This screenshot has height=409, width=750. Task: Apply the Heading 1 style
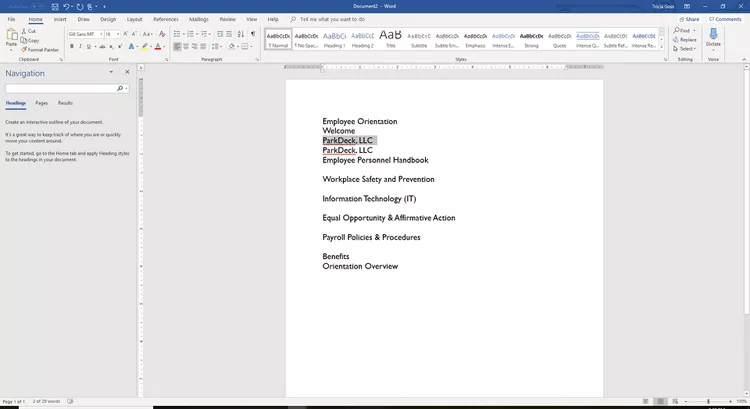(x=334, y=39)
